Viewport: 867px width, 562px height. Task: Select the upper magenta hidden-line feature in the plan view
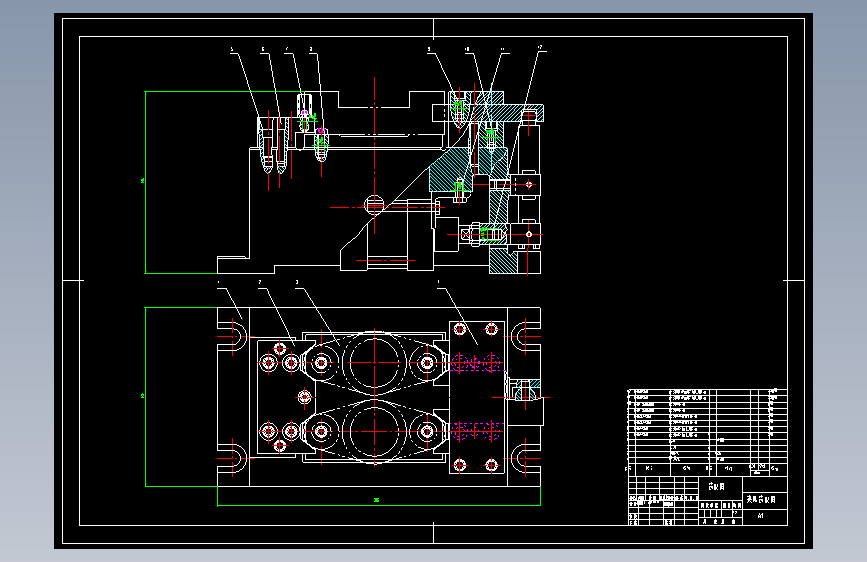[477, 363]
